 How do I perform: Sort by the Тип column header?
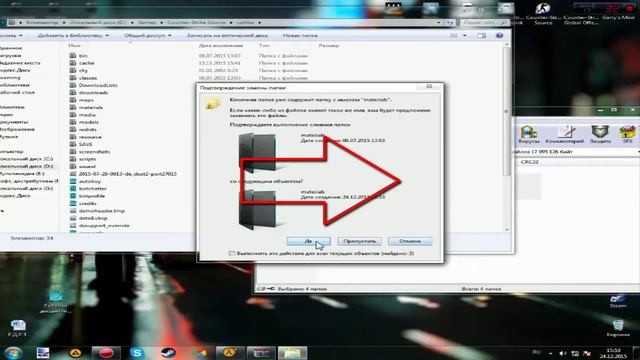tap(264, 46)
